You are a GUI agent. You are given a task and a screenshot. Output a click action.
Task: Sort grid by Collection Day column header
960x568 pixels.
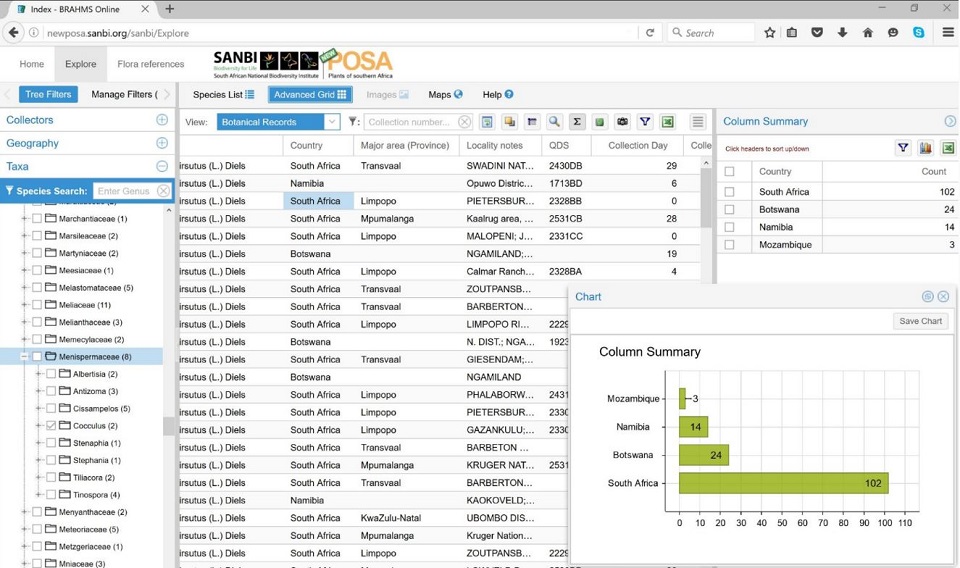[x=638, y=145]
